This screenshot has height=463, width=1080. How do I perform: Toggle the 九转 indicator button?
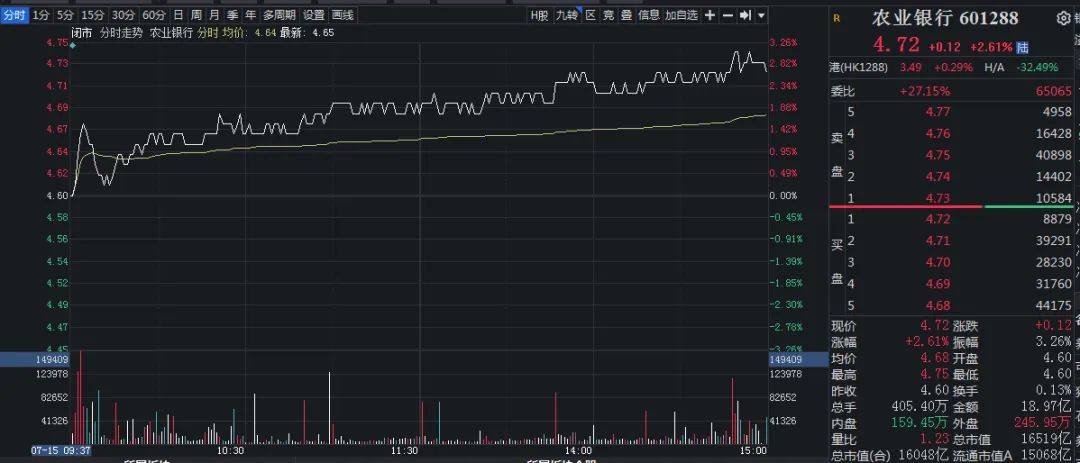[568, 14]
